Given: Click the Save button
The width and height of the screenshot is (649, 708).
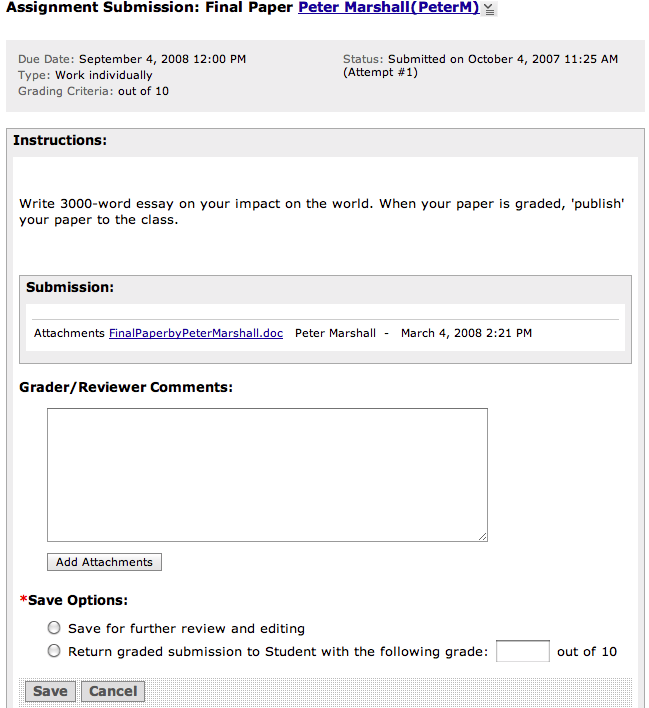Looking at the screenshot, I should (50, 691).
